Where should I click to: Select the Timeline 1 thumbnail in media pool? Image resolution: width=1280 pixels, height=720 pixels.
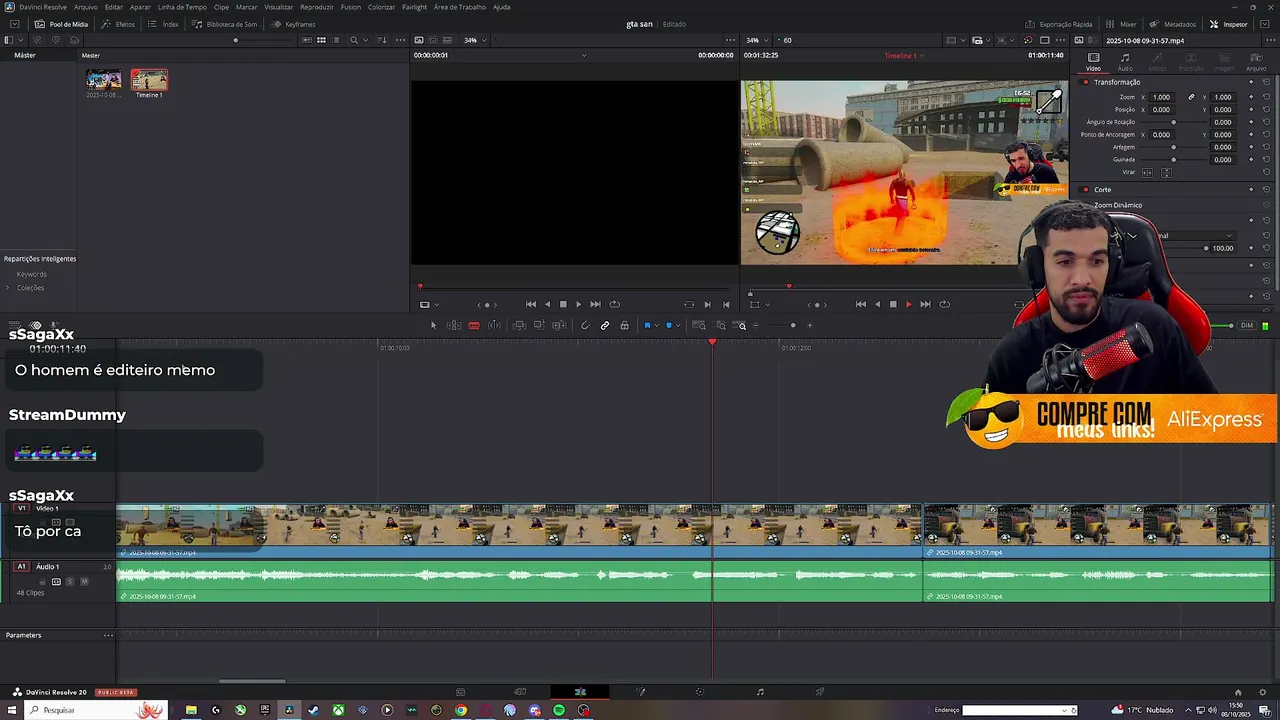pos(149,81)
